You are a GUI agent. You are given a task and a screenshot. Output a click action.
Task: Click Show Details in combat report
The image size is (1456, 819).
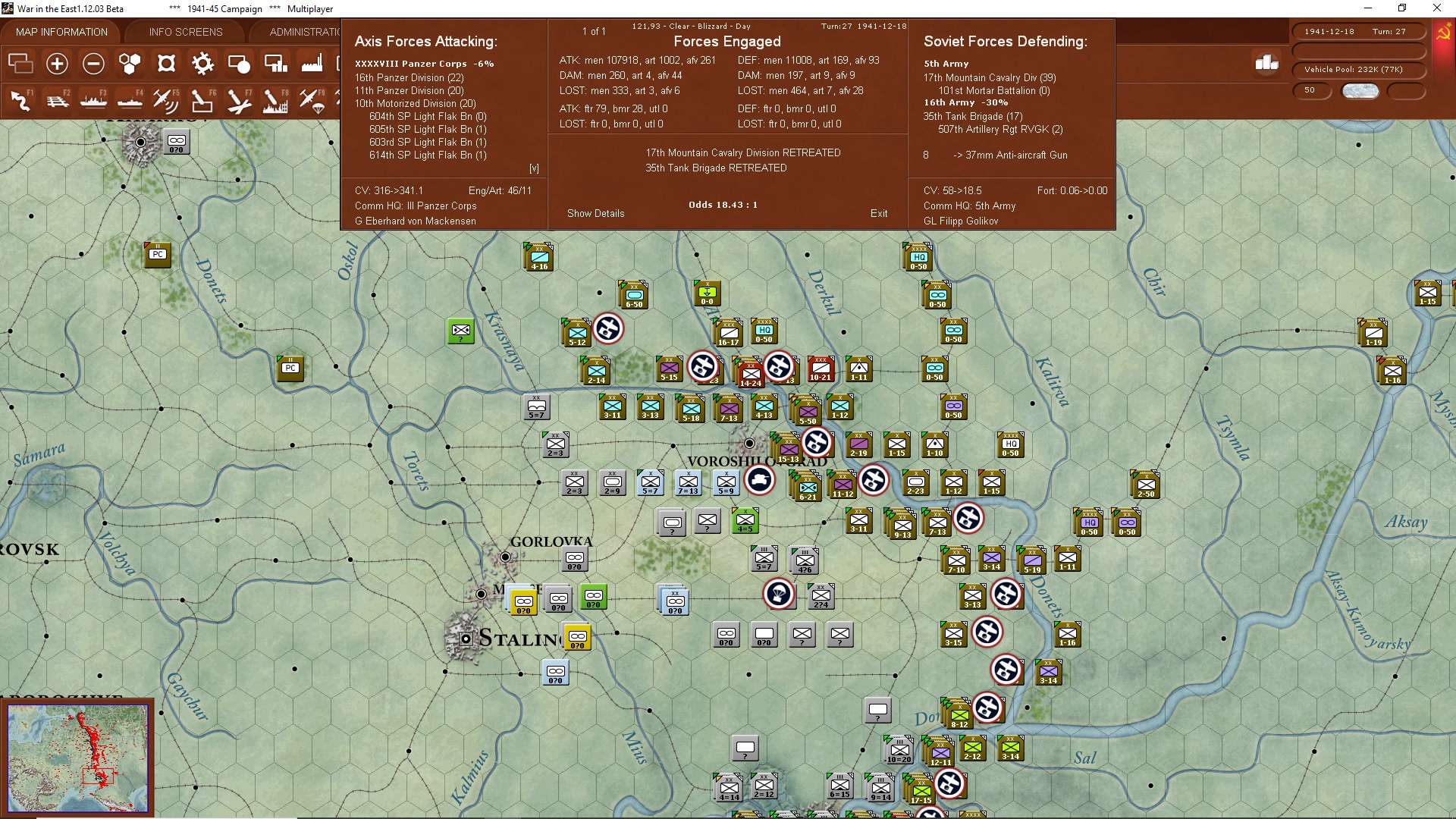[596, 214]
